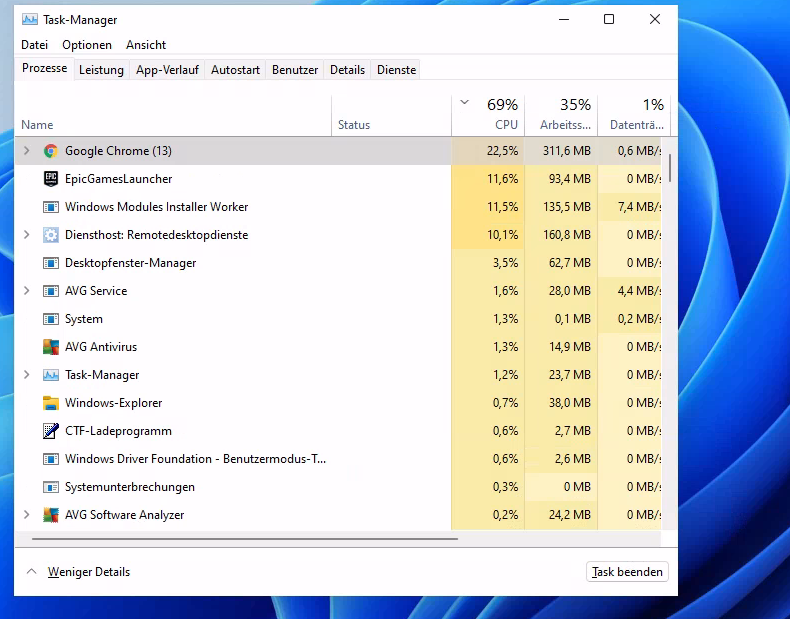Viewport: 790px width, 619px height.
Task: Click the AVG Antivirus icon
Action: tap(50, 347)
